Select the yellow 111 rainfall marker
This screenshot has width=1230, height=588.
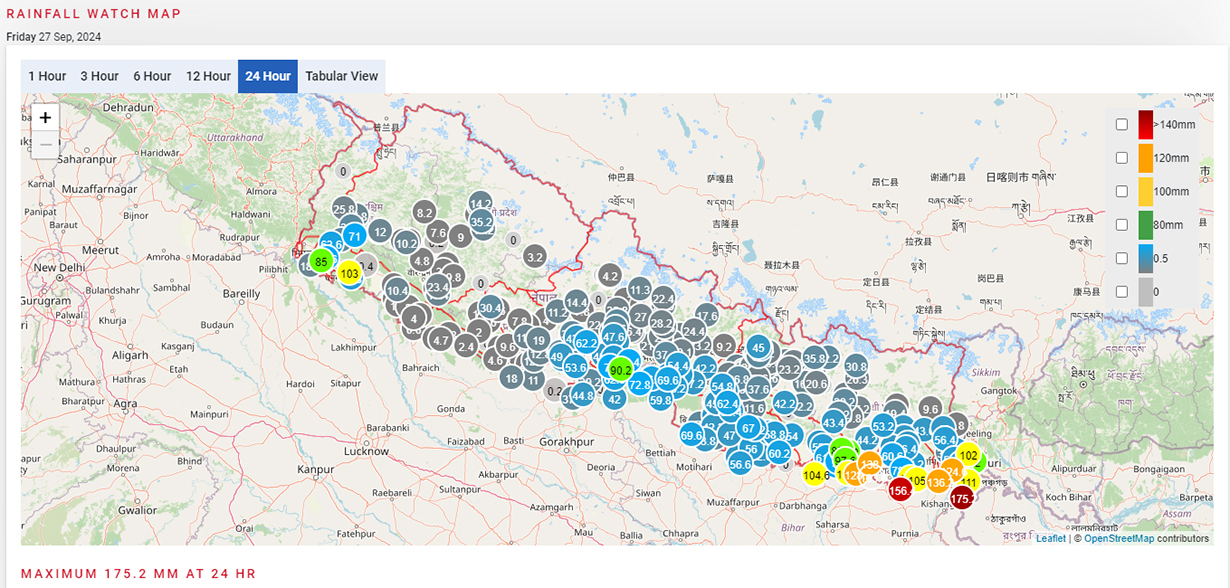968,481
